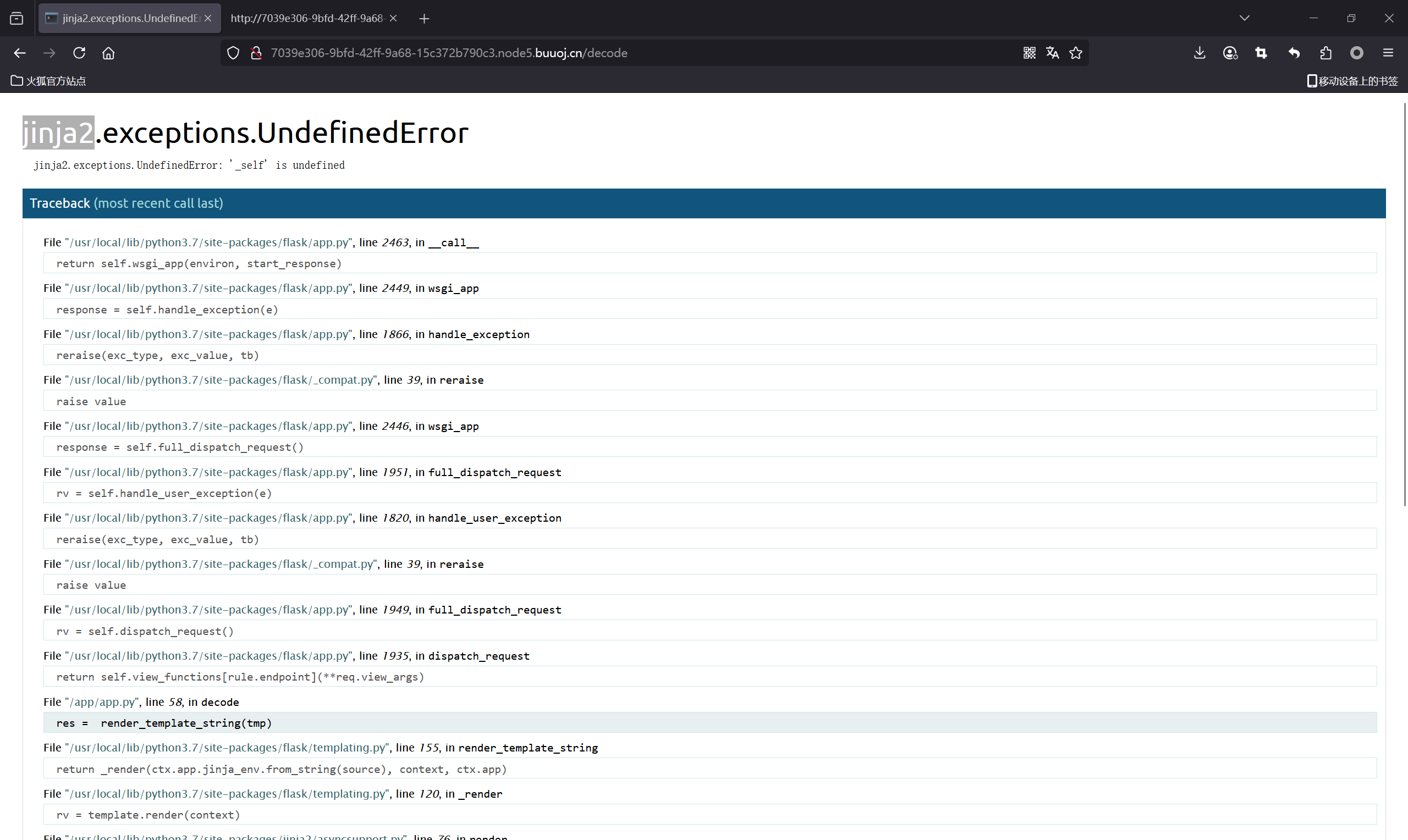Open the downloads panel
The width and height of the screenshot is (1408, 840).
1199,53
